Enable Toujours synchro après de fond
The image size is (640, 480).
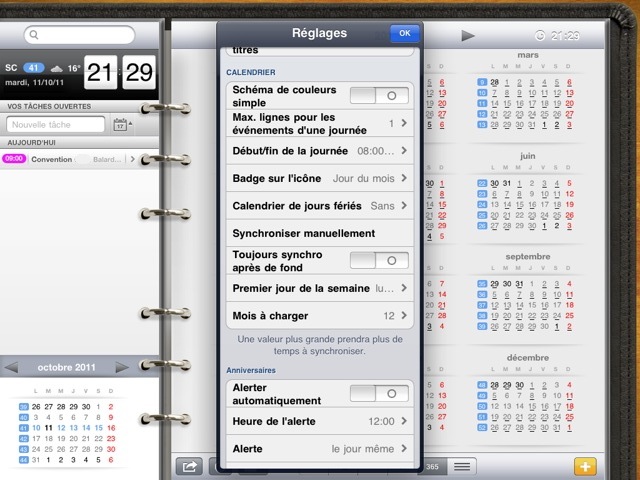pos(379,260)
